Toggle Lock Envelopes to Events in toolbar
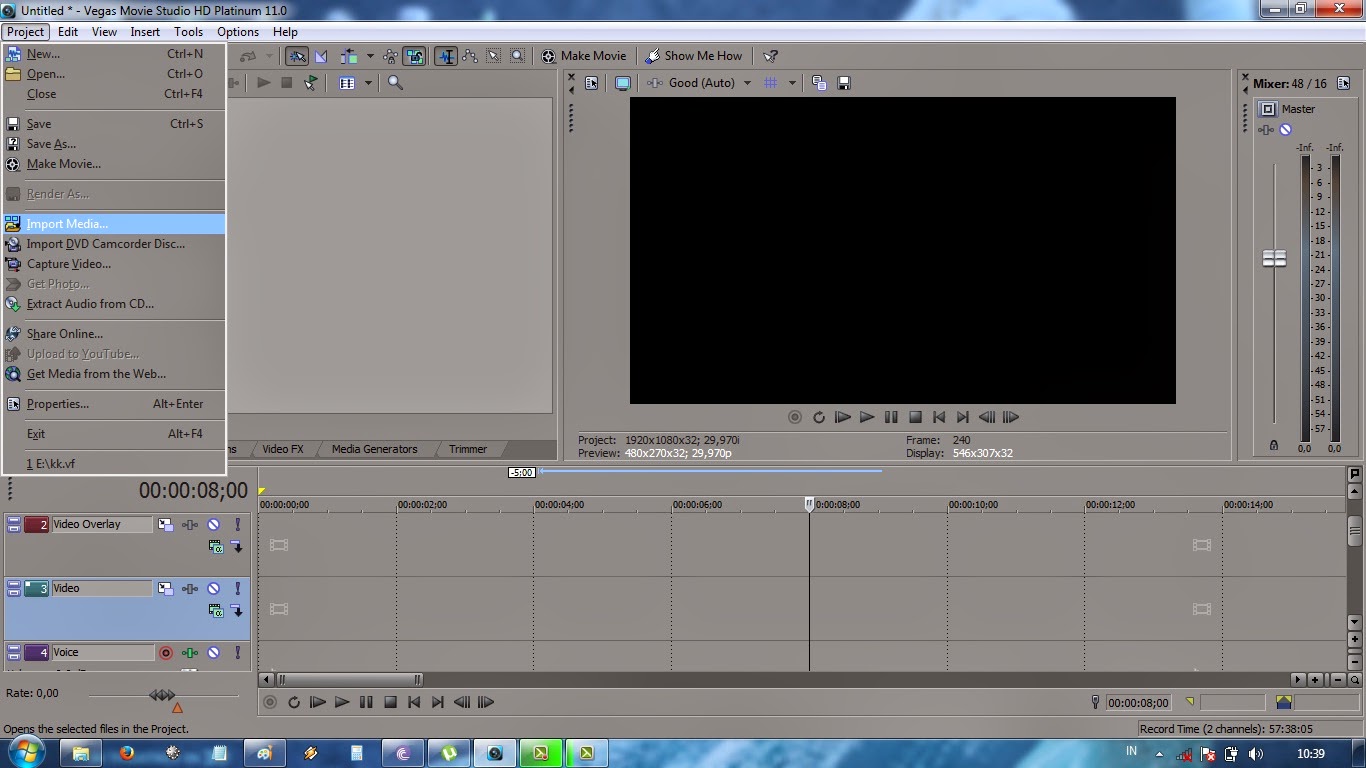 click(390, 56)
